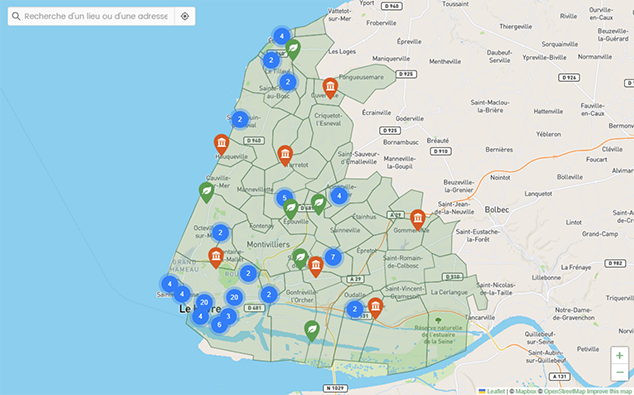Expand the cluster of 7 markers
634x395 pixels.
coord(333,257)
